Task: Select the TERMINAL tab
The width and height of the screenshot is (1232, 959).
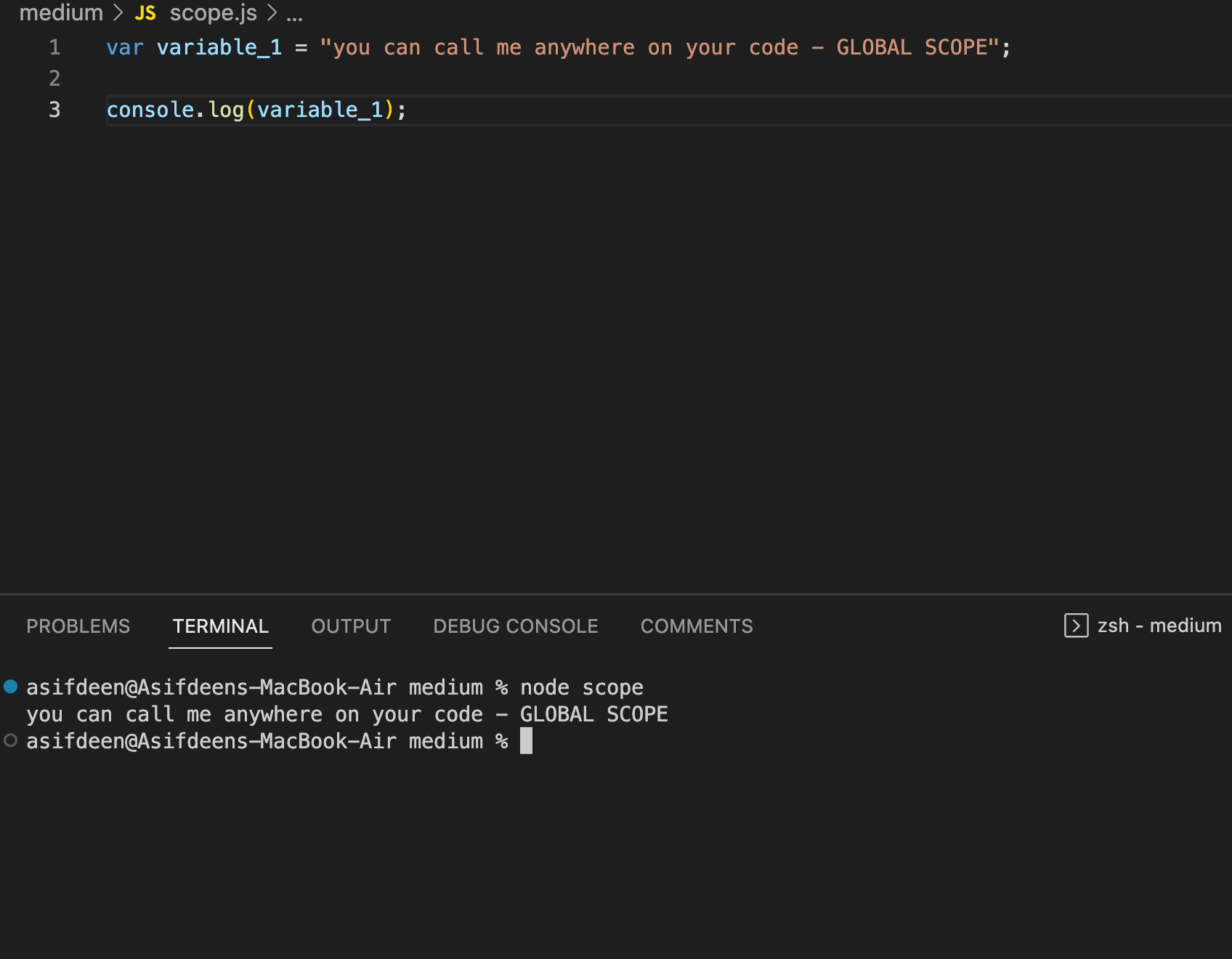Action: point(220,626)
